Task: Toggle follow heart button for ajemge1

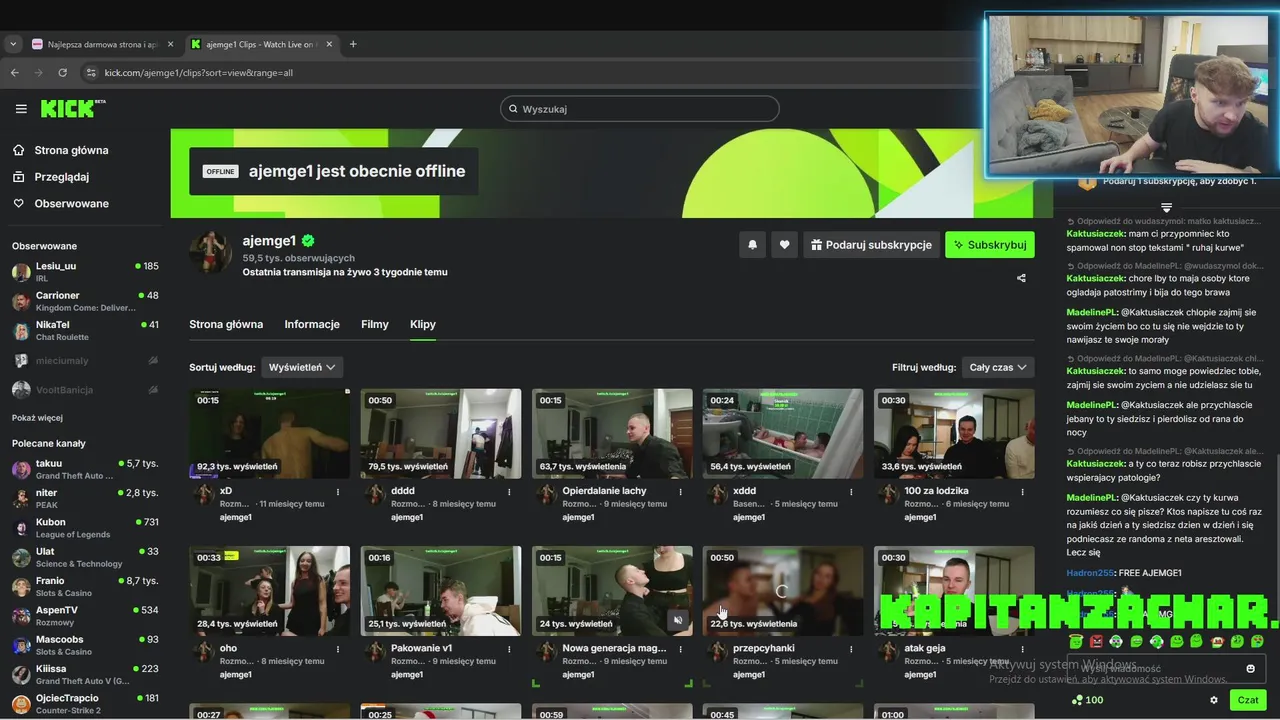Action: (785, 245)
